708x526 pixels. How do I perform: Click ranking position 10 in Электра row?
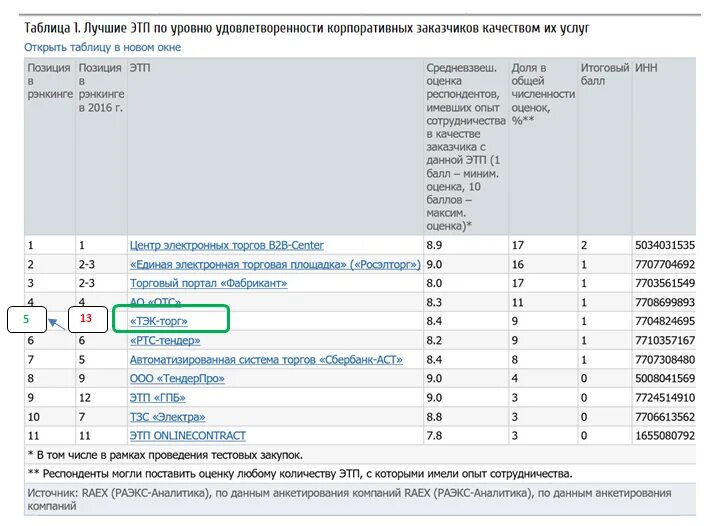click(x=34, y=417)
